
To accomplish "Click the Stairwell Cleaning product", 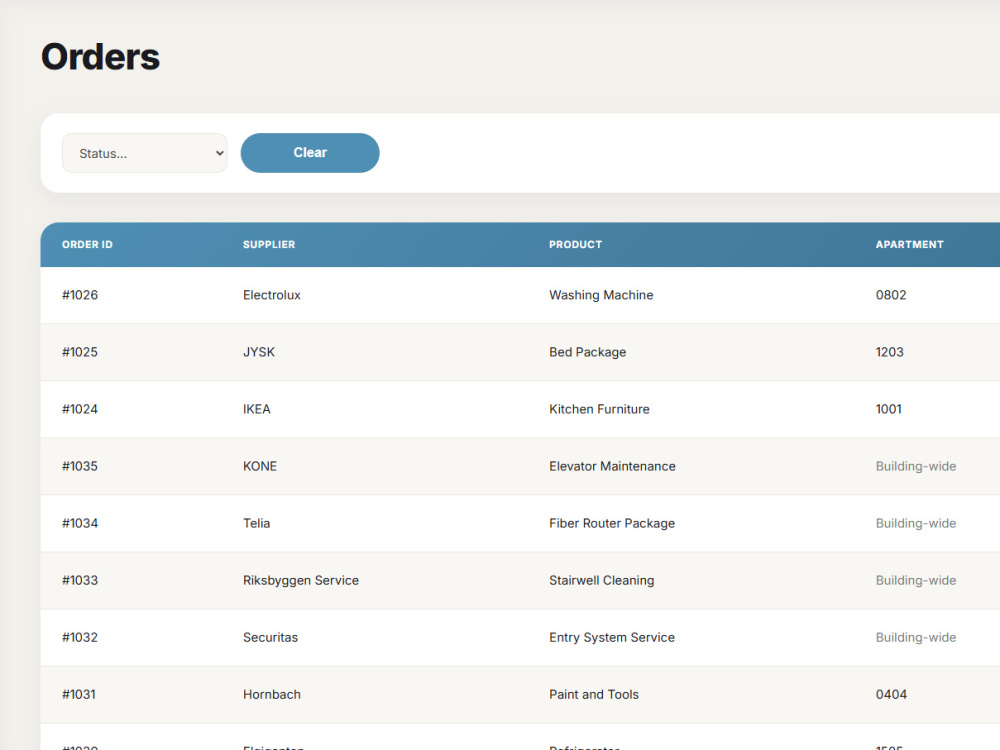I will coord(601,580).
